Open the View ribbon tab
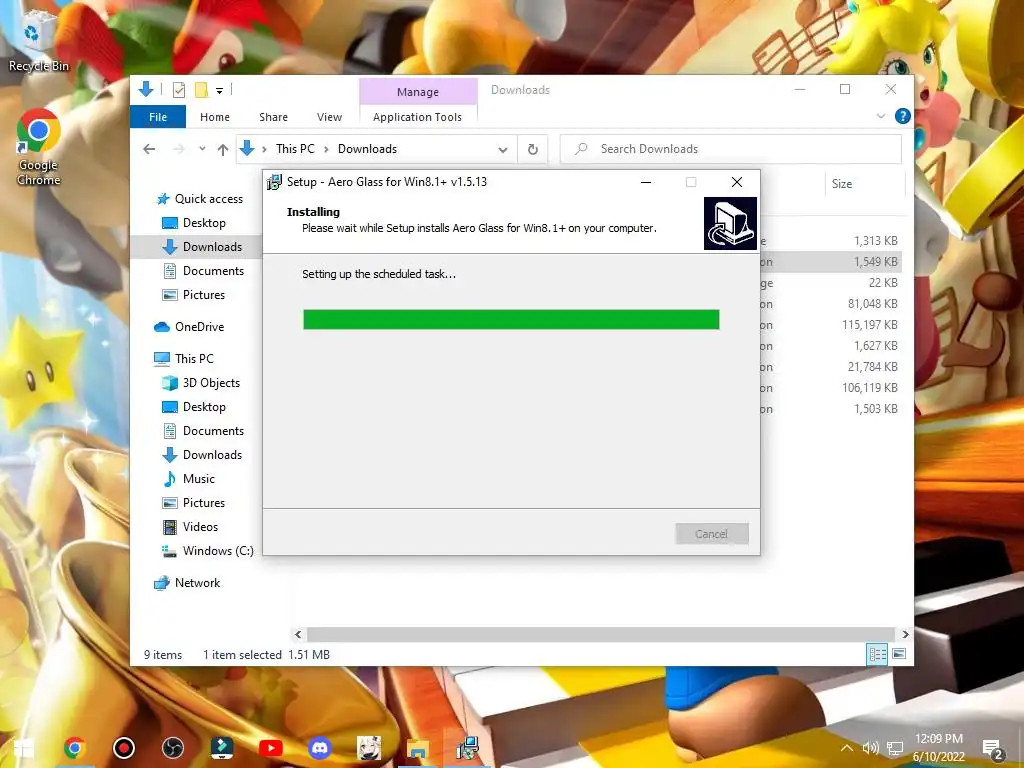1024x768 pixels. (x=329, y=117)
